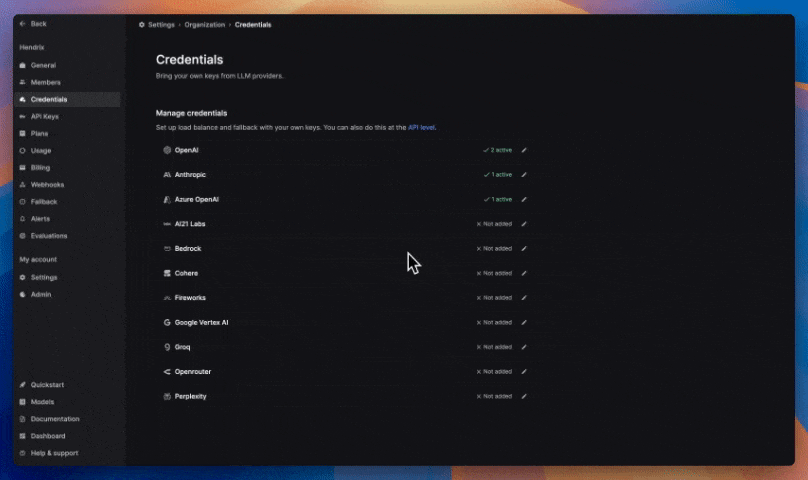Click Perplexity 'Not added' status

tap(494, 396)
